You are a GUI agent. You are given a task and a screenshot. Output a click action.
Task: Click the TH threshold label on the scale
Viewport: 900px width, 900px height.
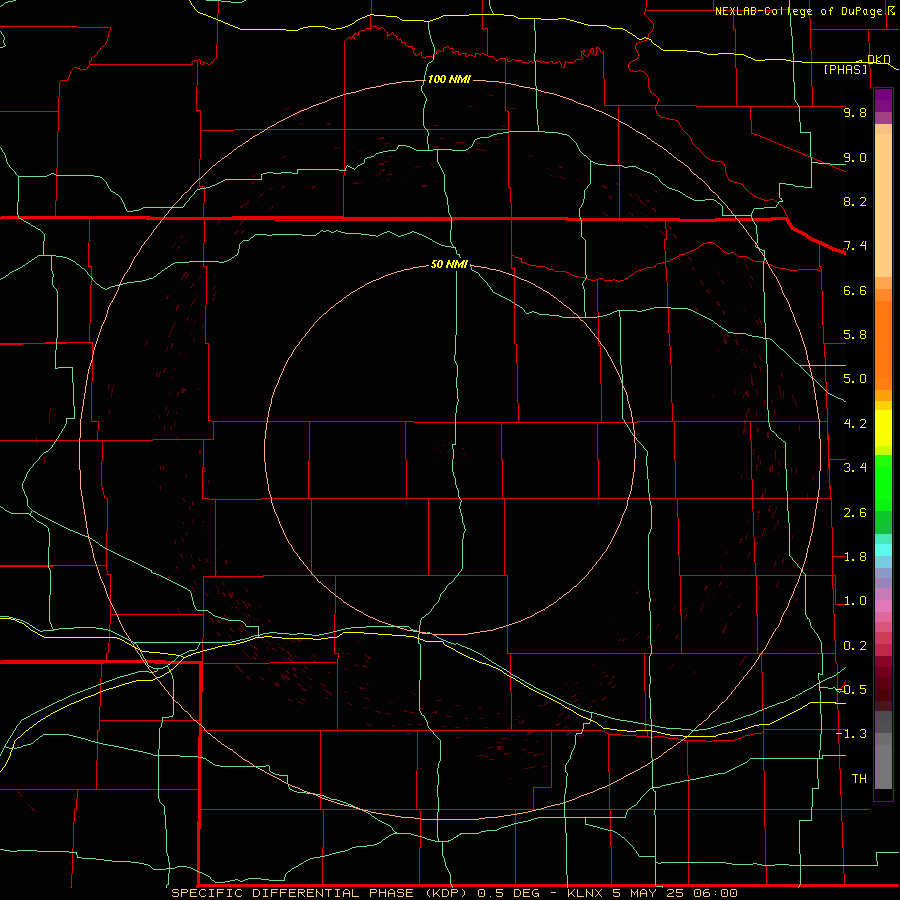pos(859,779)
